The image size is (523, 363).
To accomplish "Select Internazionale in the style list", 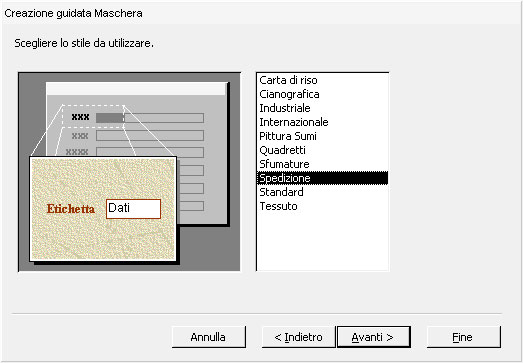I will click(322, 122).
